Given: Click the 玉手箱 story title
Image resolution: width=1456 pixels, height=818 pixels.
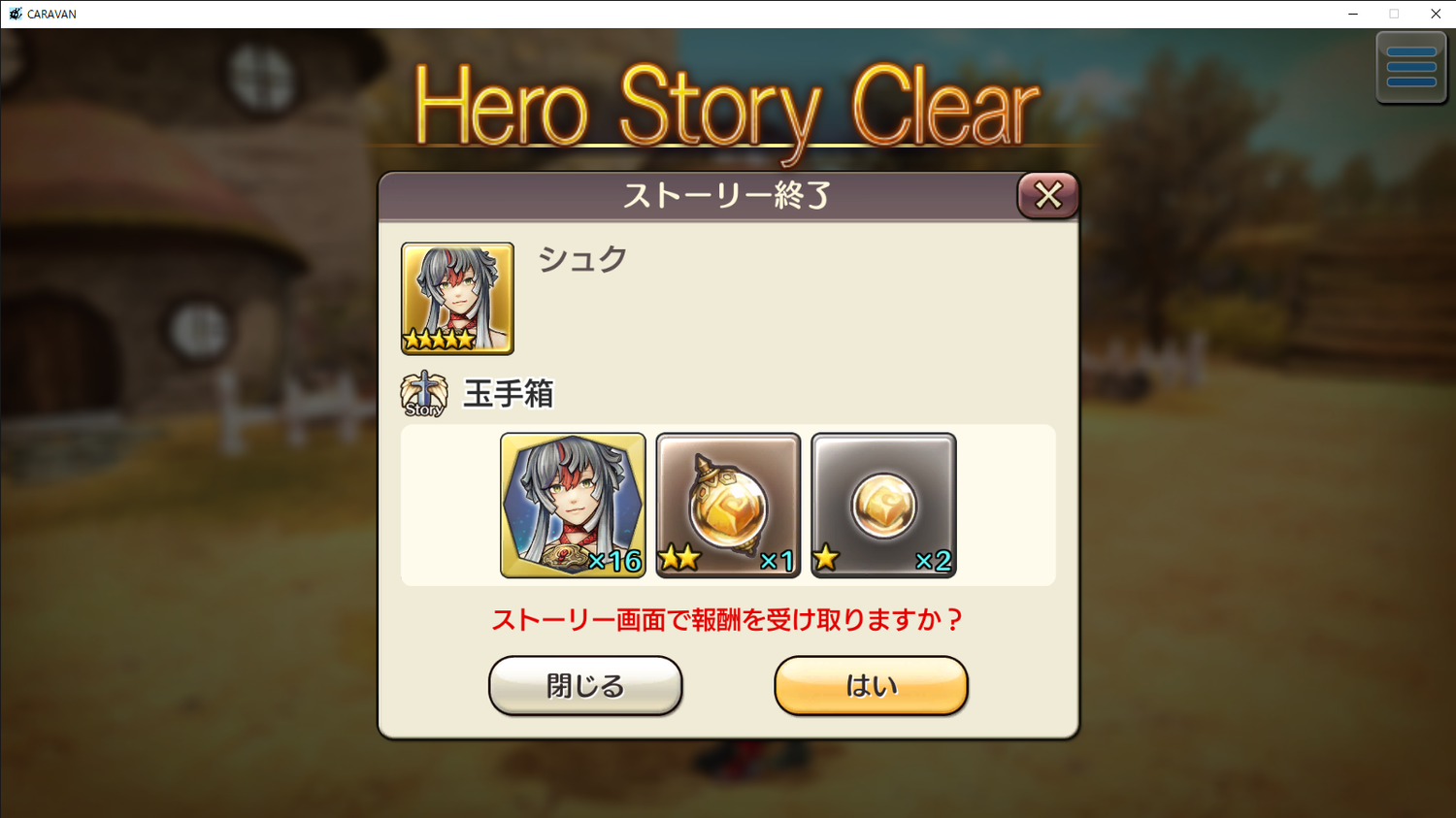Looking at the screenshot, I should click(509, 394).
